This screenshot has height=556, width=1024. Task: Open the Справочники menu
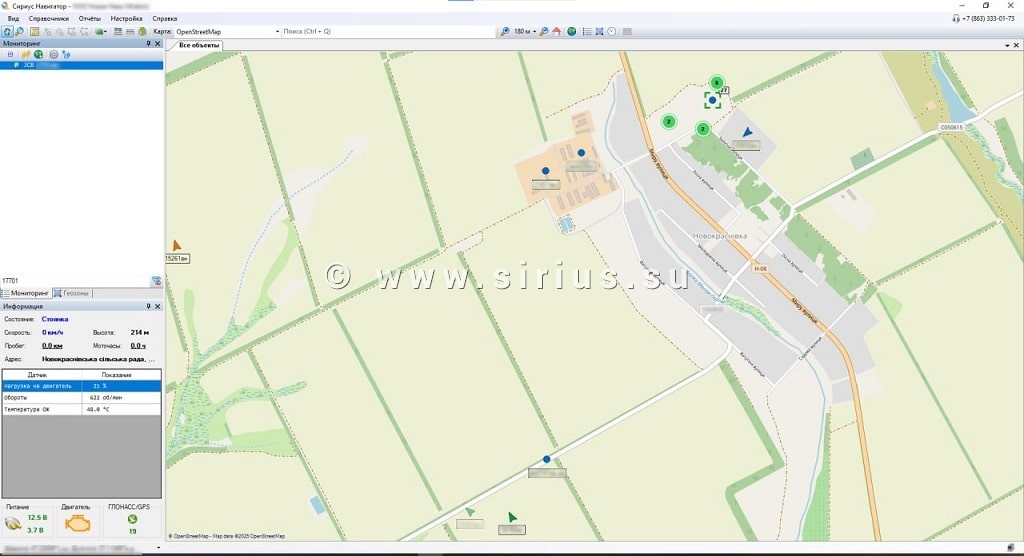(49, 19)
